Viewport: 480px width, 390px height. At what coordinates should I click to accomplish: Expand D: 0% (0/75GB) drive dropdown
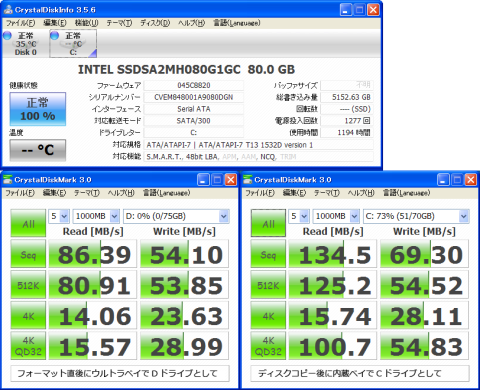pyautogui.click(x=224, y=216)
